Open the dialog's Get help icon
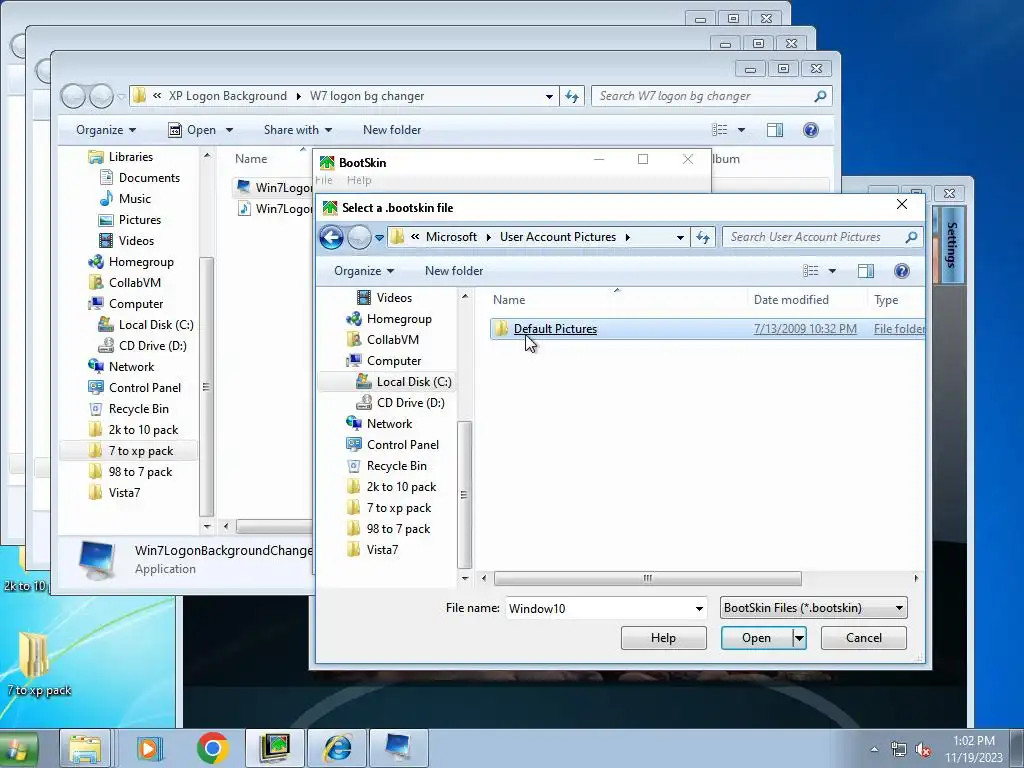This screenshot has height=768, width=1024. (x=901, y=271)
